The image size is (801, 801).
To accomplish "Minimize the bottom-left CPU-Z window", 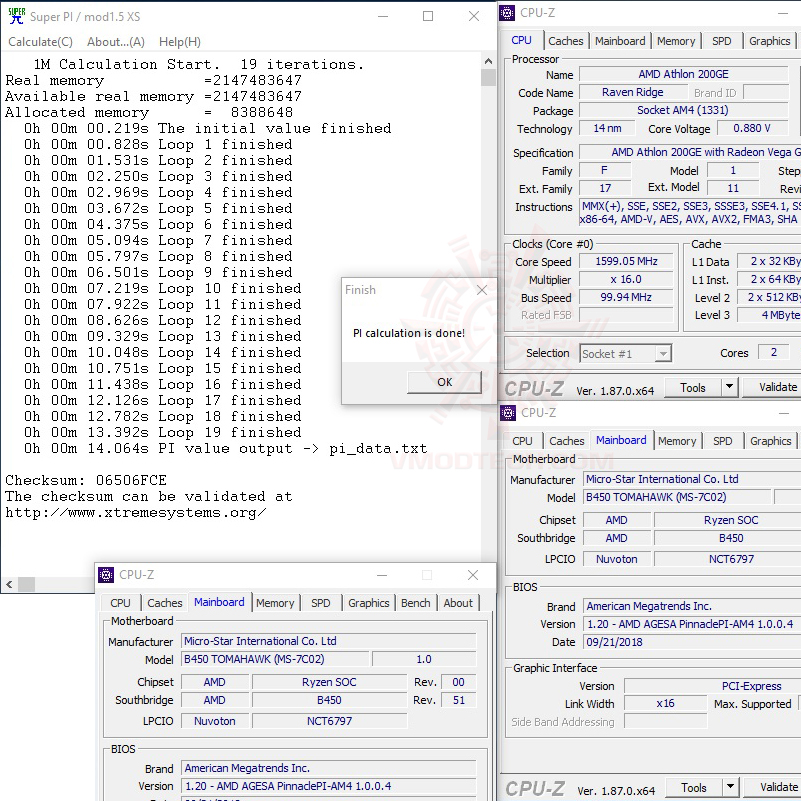I will point(382,575).
